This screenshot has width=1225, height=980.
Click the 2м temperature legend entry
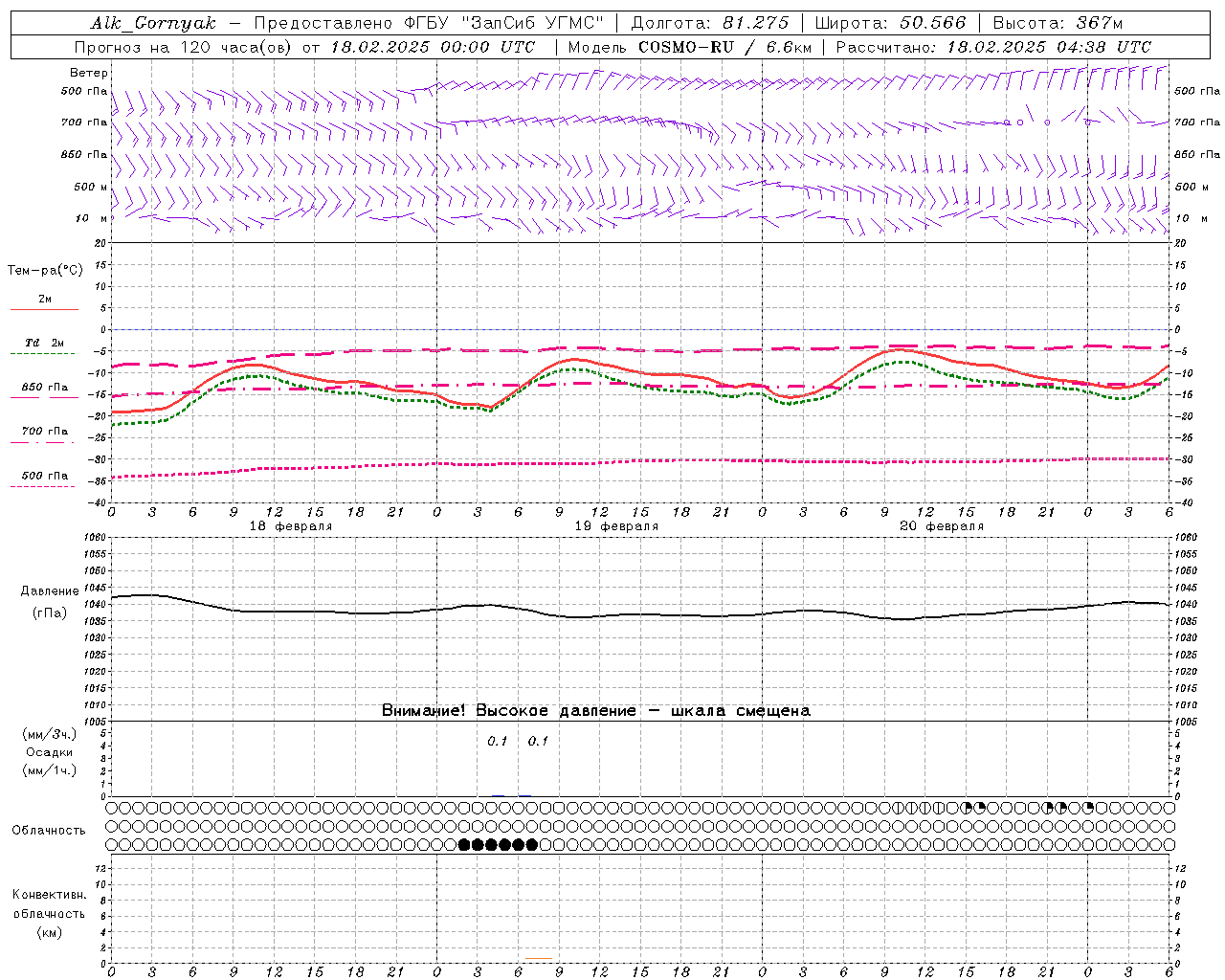click(45, 300)
